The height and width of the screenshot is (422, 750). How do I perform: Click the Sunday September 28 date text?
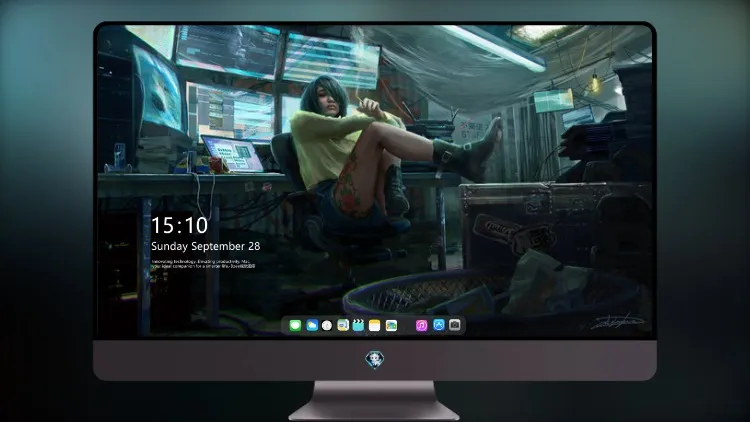click(x=206, y=246)
